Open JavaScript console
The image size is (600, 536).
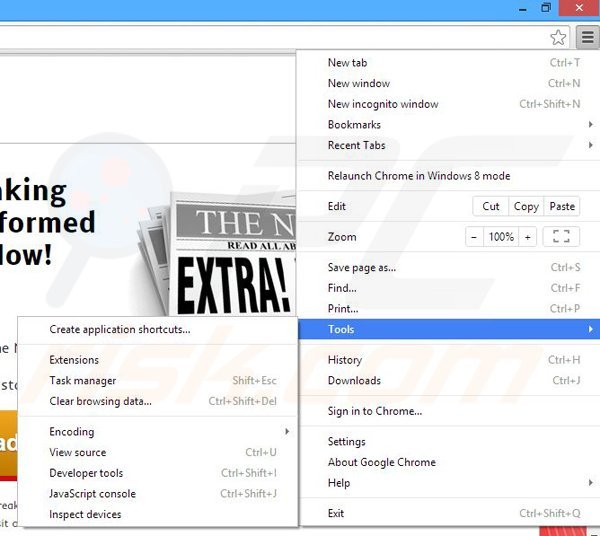pos(158,494)
